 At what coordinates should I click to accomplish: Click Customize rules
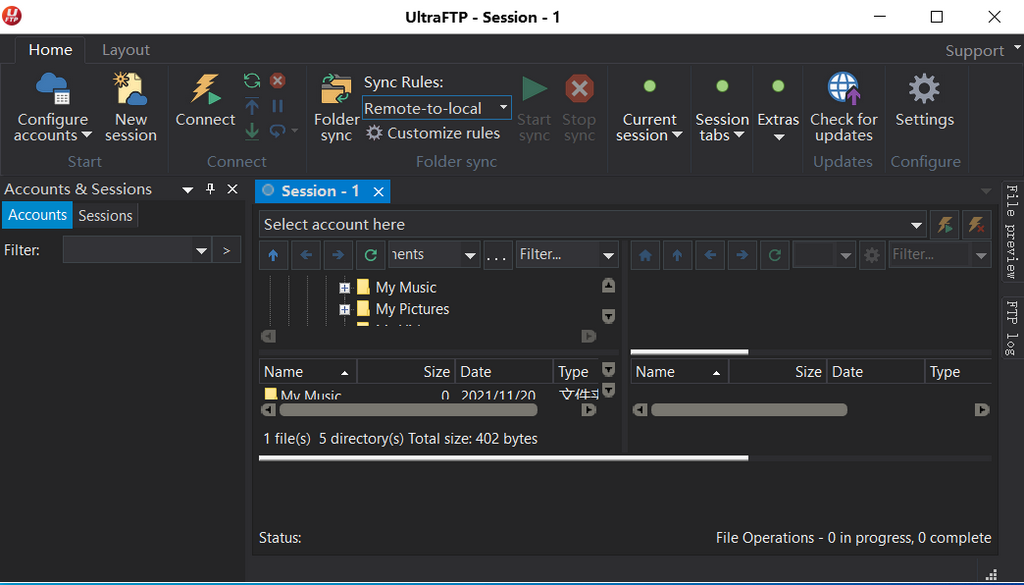click(433, 133)
